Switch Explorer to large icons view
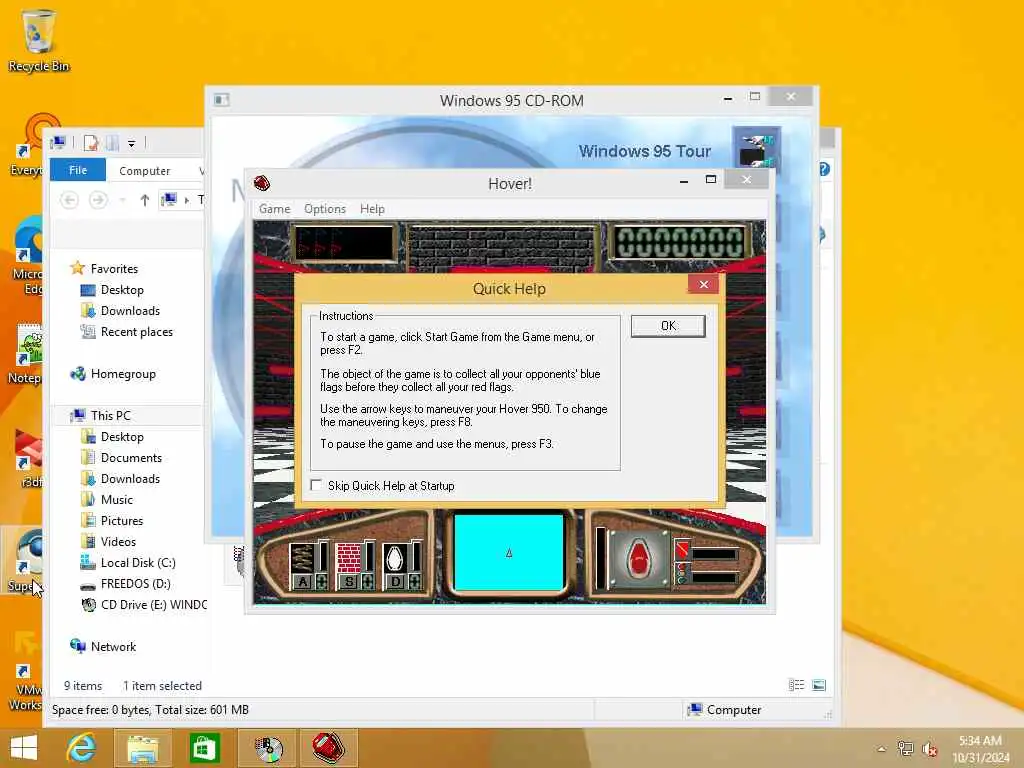This screenshot has height=768, width=1024. coord(819,685)
